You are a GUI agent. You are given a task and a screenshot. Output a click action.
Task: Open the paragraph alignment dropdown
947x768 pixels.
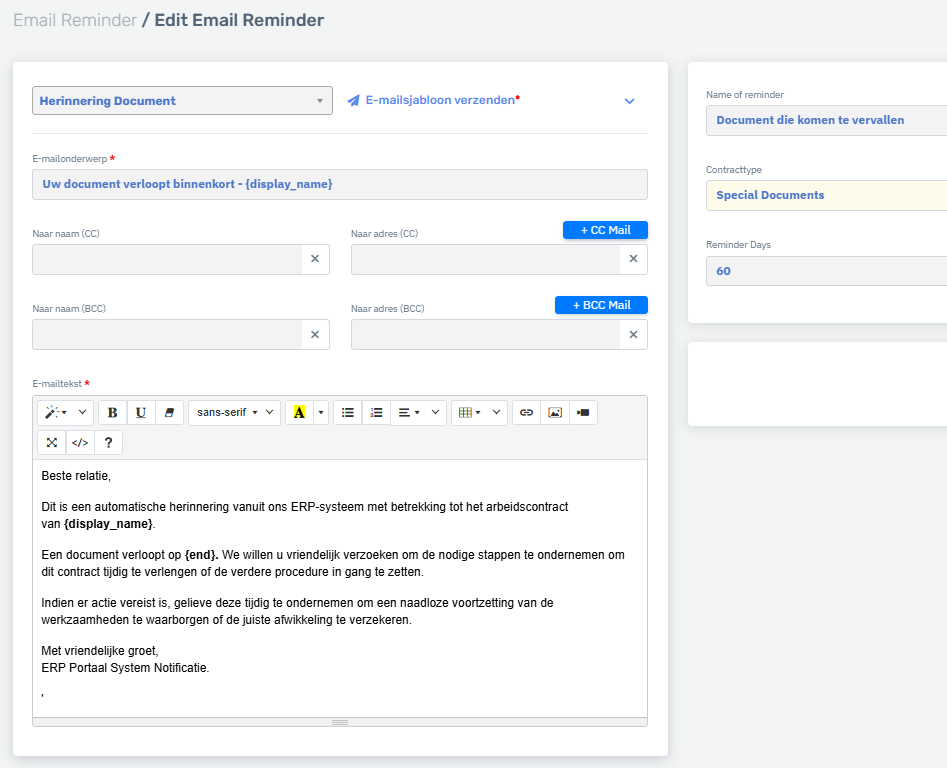[412, 412]
